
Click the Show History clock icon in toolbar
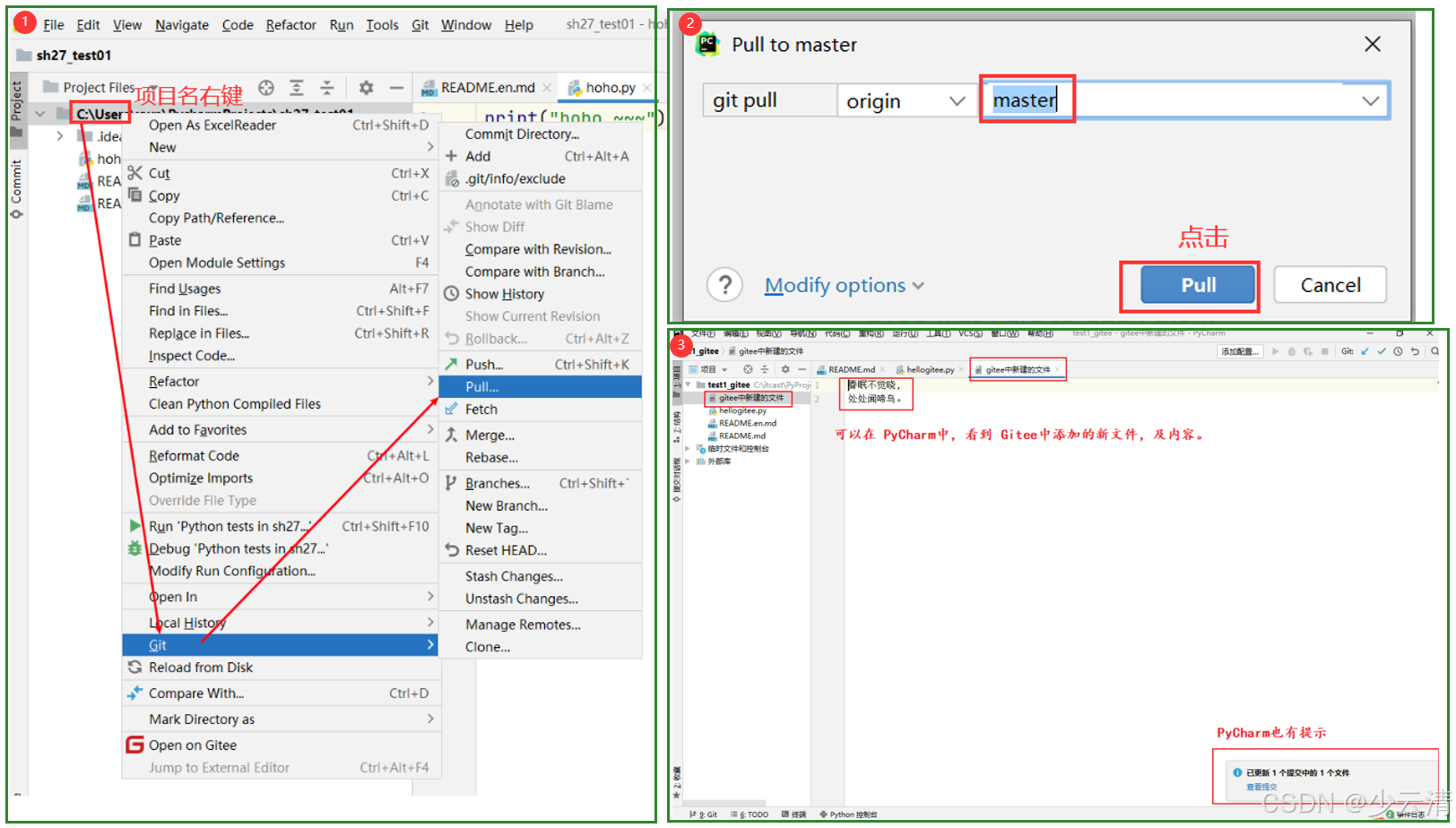click(1398, 351)
